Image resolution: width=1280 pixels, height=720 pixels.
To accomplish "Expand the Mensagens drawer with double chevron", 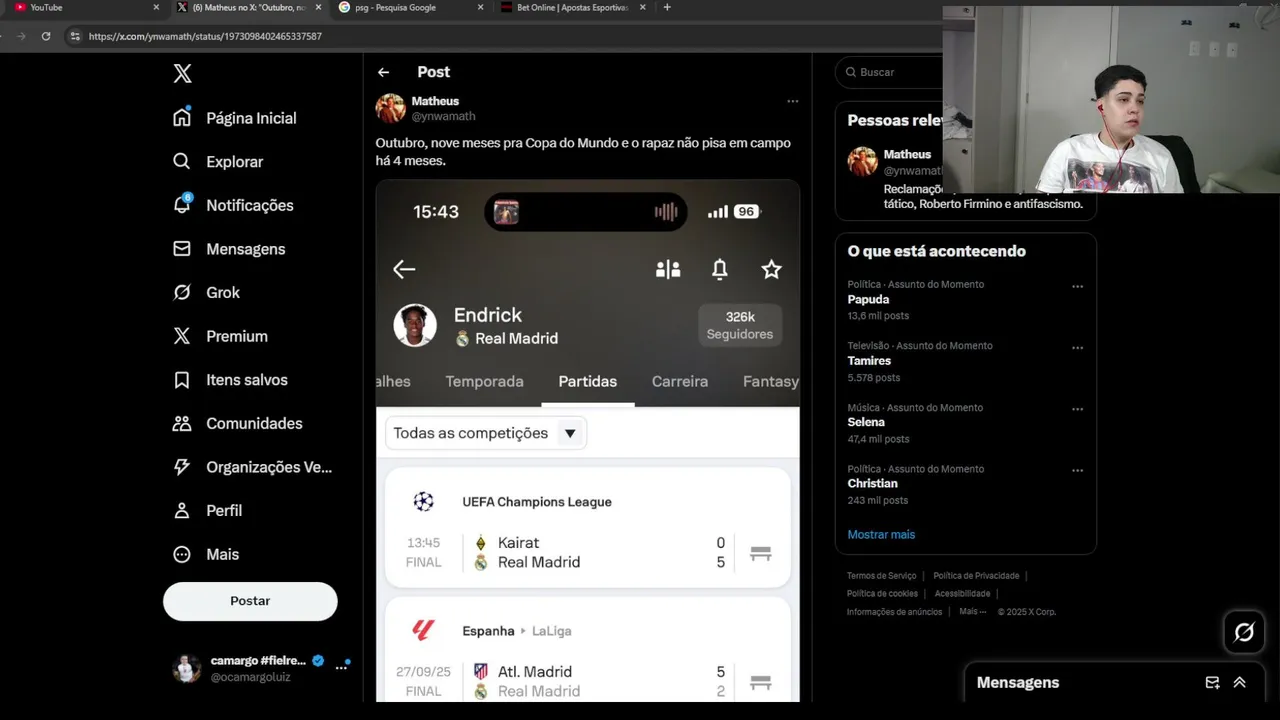I will [x=1239, y=682].
